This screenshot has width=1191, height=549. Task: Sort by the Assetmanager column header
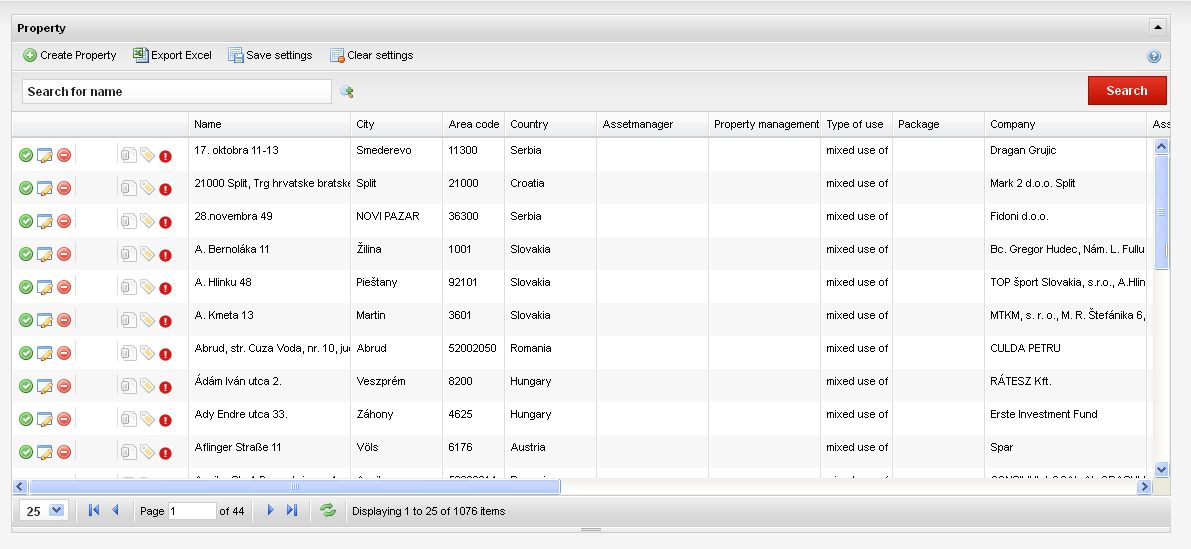(652, 125)
